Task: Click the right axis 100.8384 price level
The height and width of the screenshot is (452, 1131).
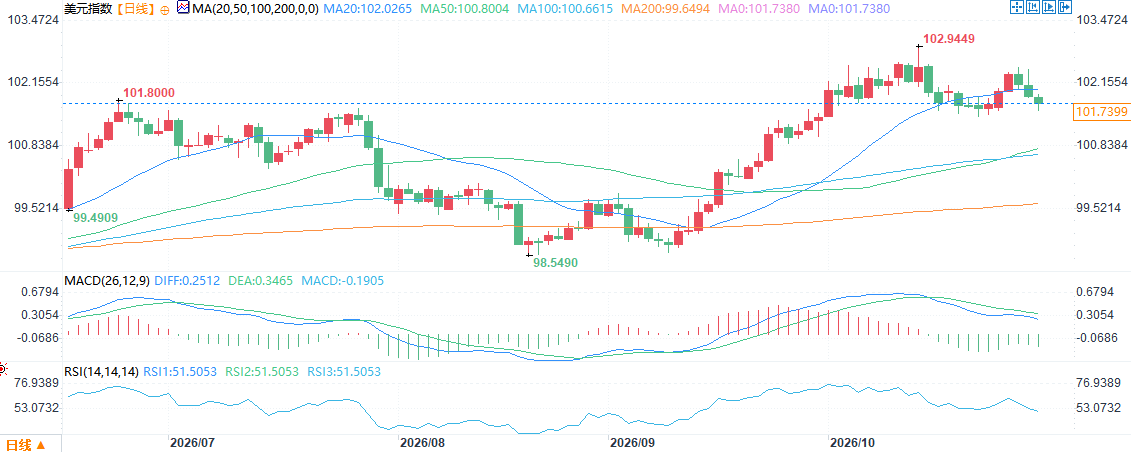Action: pyautogui.click(x=1101, y=145)
